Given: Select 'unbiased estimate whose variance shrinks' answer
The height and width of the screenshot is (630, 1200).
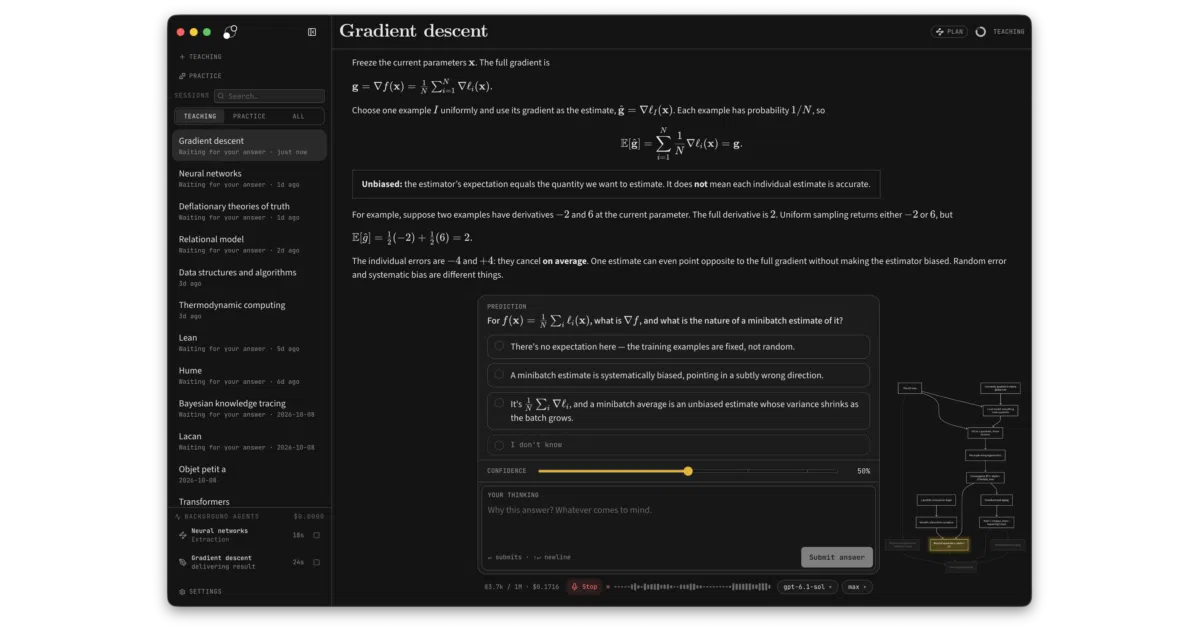Looking at the screenshot, I should coord(678,411).
